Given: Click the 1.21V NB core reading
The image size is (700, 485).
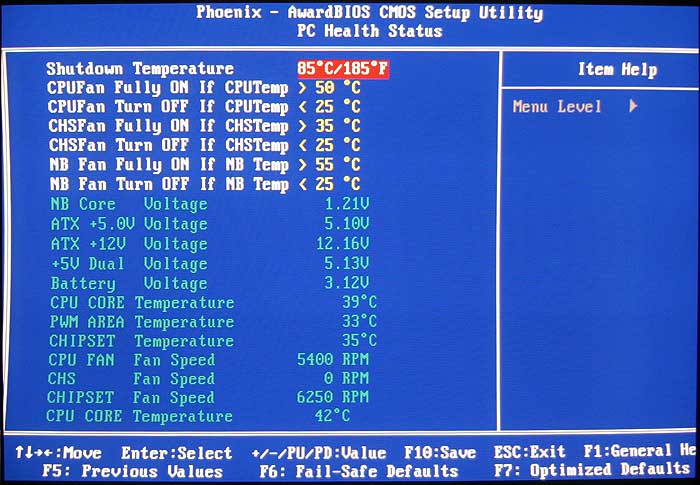Looking at the screenshot, I should (x=347, y=205).
